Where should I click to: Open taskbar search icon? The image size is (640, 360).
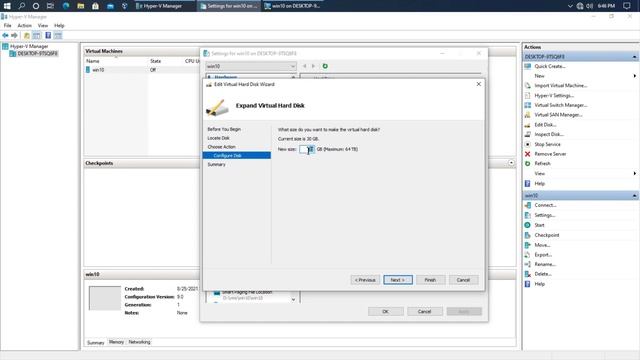point(21,6)
